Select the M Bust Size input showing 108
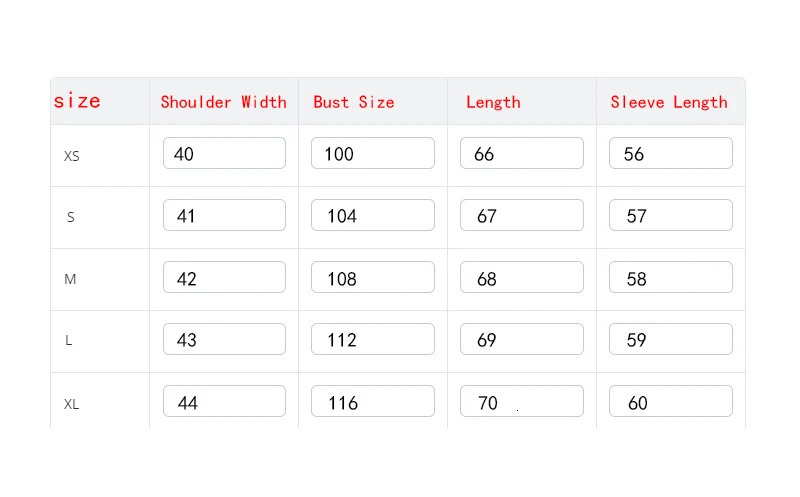 click(373, 277)
